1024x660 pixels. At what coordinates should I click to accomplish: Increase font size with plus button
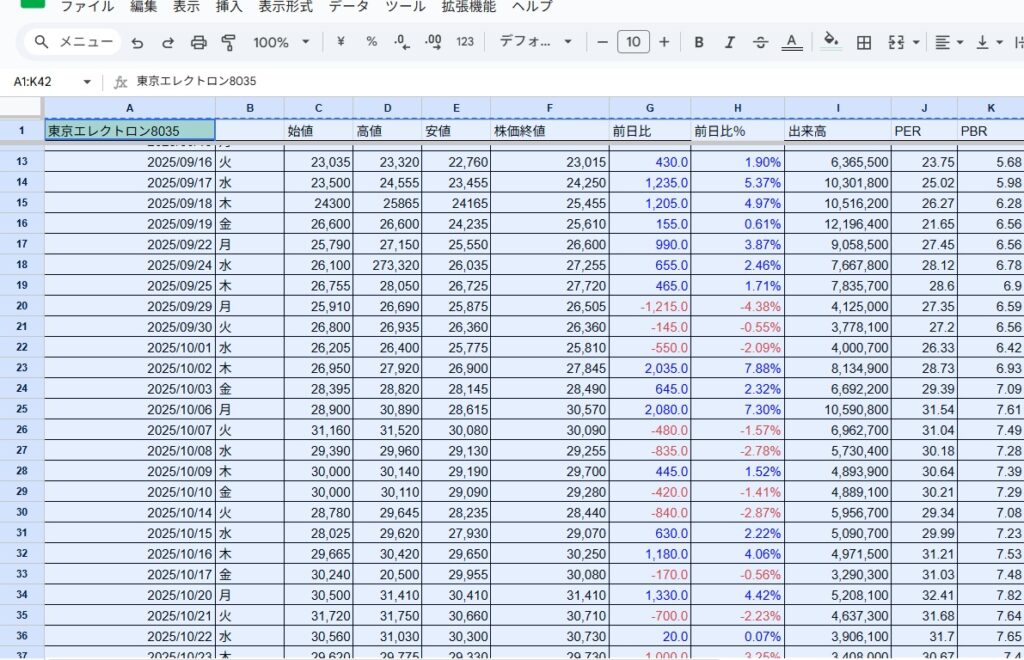[x=664, y=42]
